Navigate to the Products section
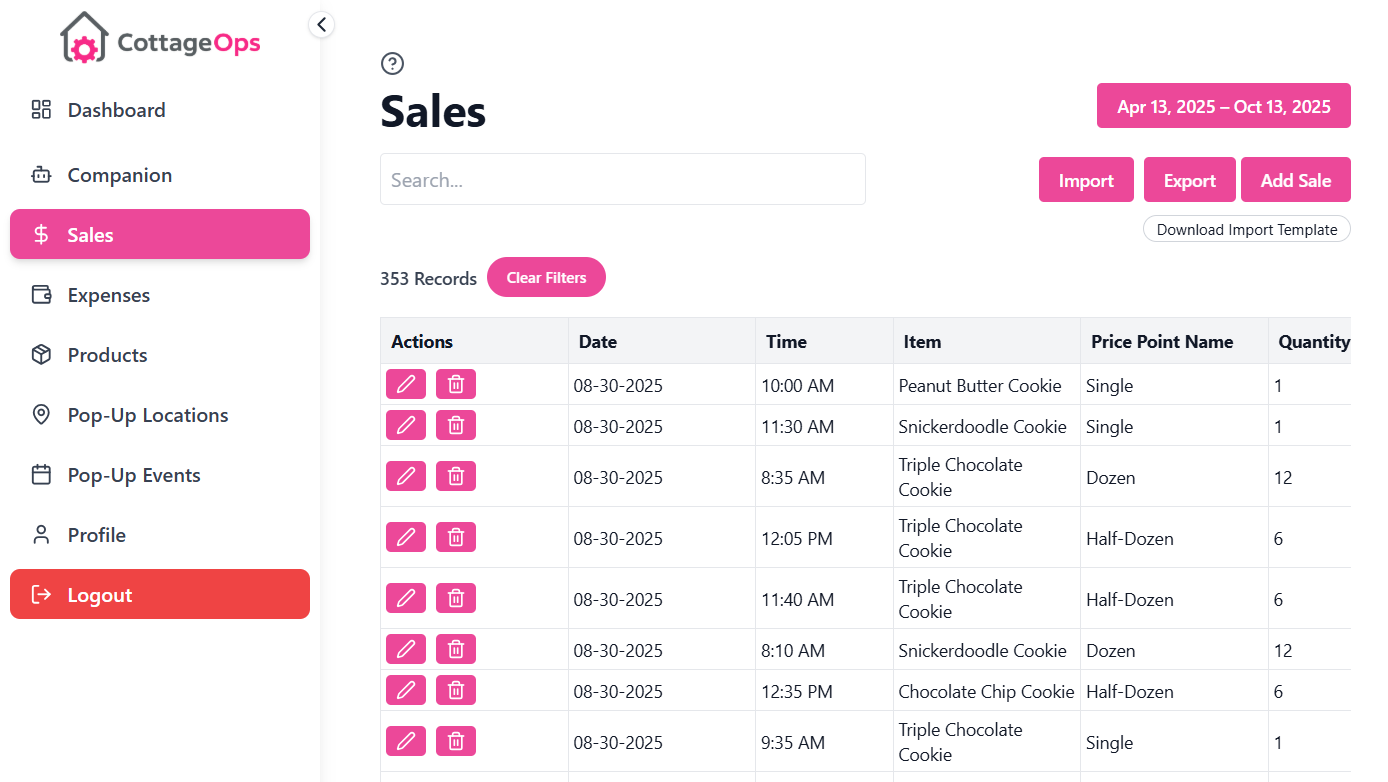The width and height of the screenshot is (1388, 782). [x=107, y=355]
